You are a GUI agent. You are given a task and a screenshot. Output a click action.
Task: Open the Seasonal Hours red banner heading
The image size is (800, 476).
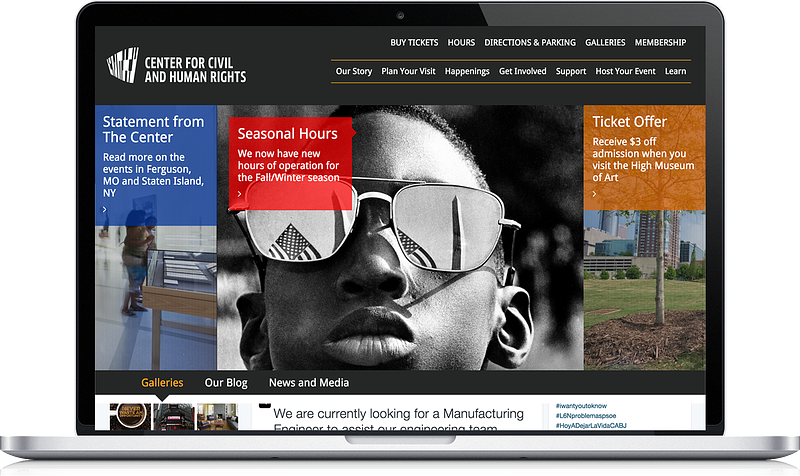coord(287,133)
